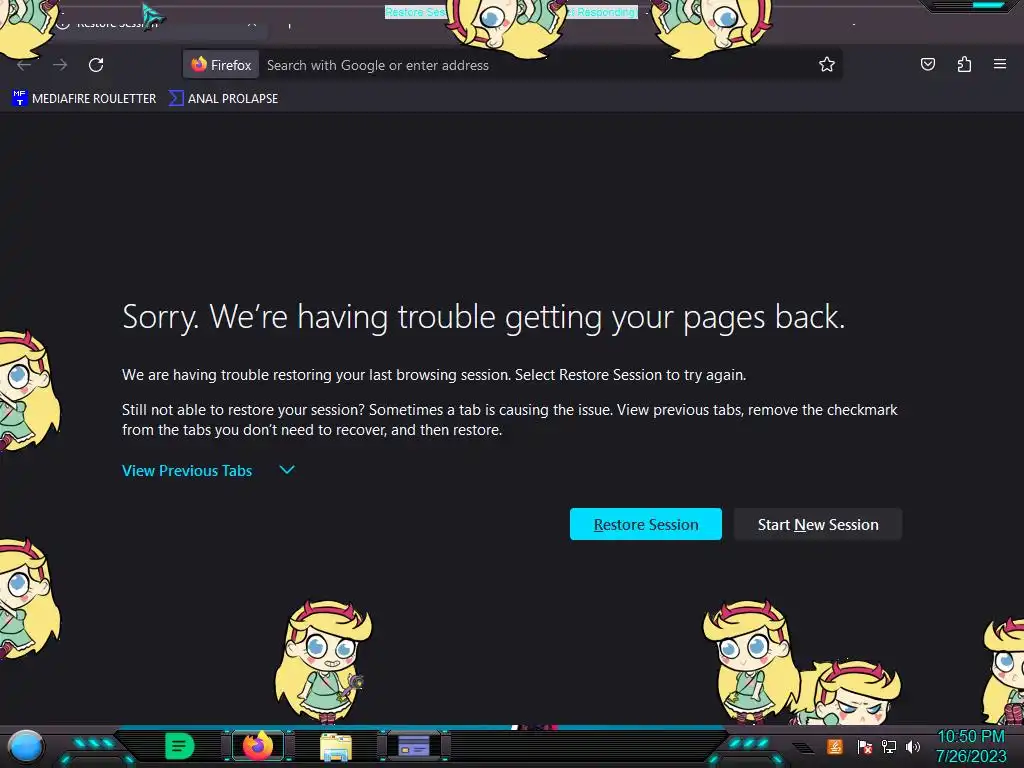1024x768 pixels.
Task: Go forward using the forward arrow
Action: [60, 65]
